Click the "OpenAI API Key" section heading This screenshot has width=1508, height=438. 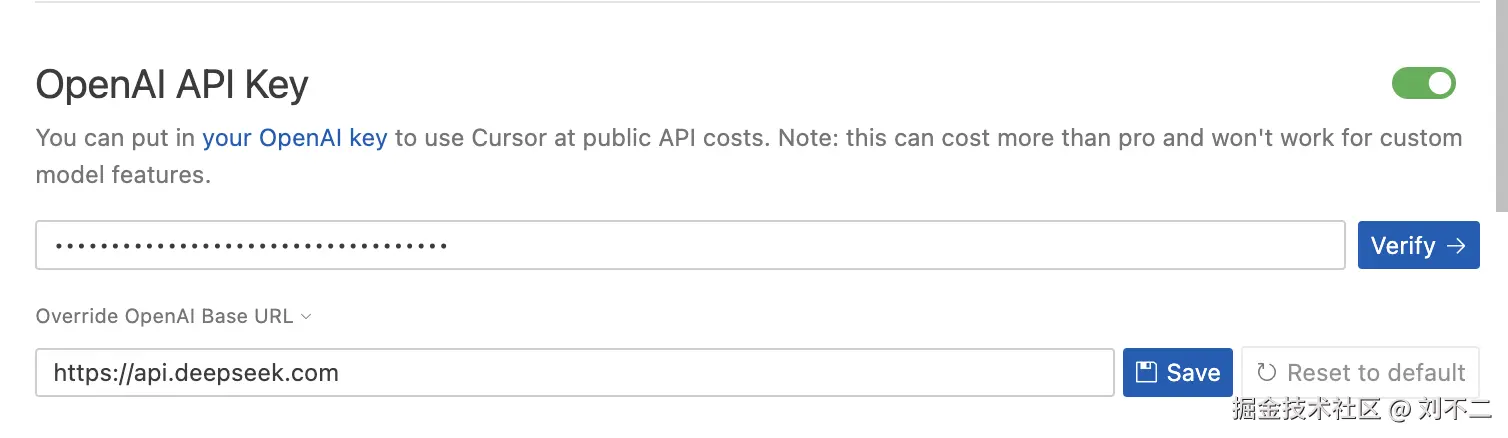tap(172, 85)
